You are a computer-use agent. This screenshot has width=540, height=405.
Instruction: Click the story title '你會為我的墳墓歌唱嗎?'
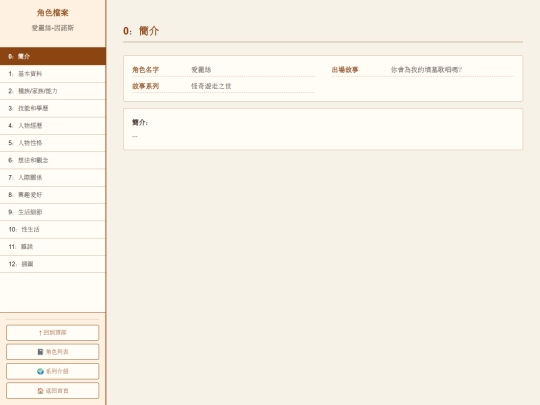click(x=426, y=70)
